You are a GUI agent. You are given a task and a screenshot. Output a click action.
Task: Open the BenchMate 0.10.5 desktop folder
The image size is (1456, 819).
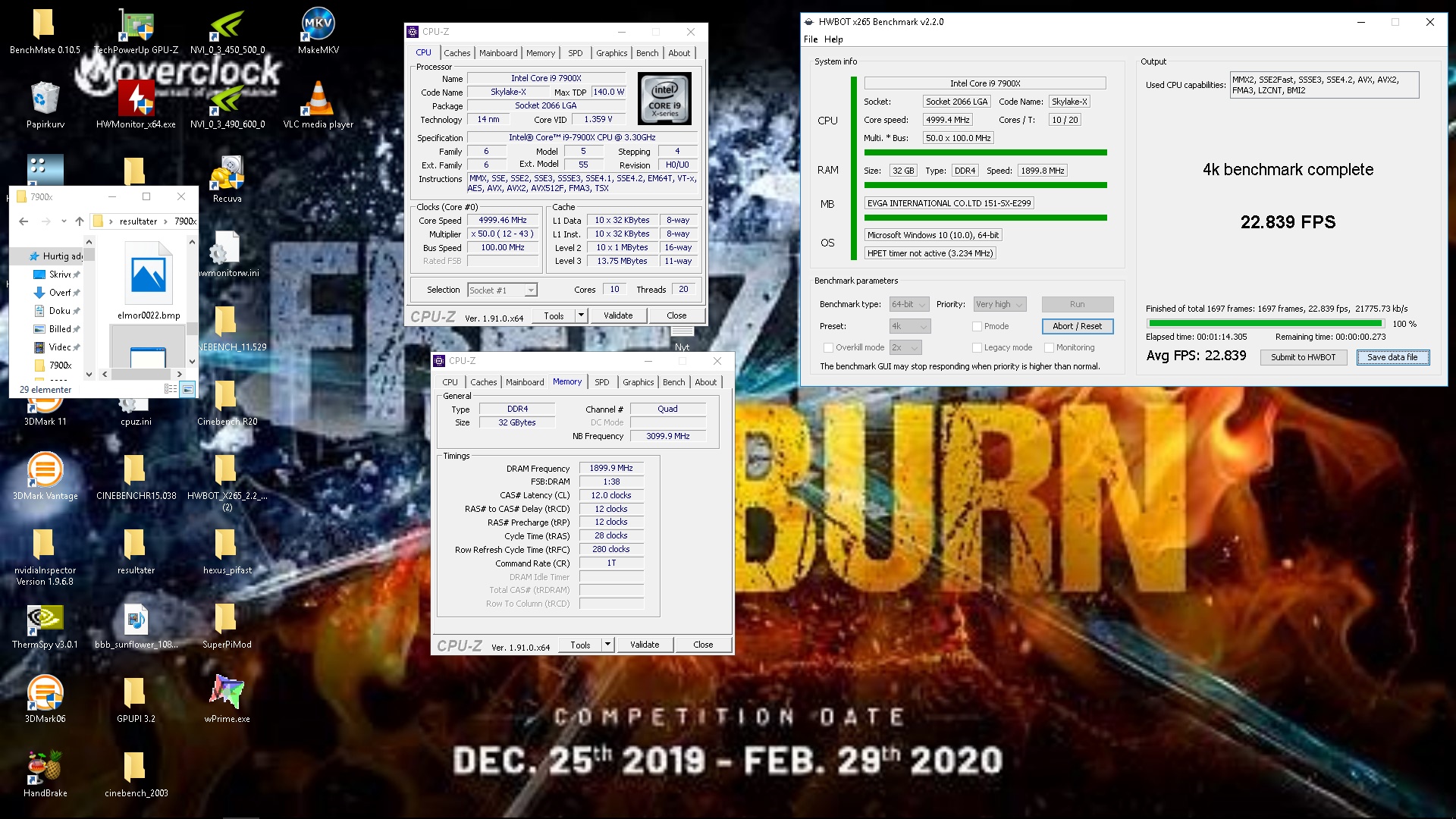click(x=44, y=30)
